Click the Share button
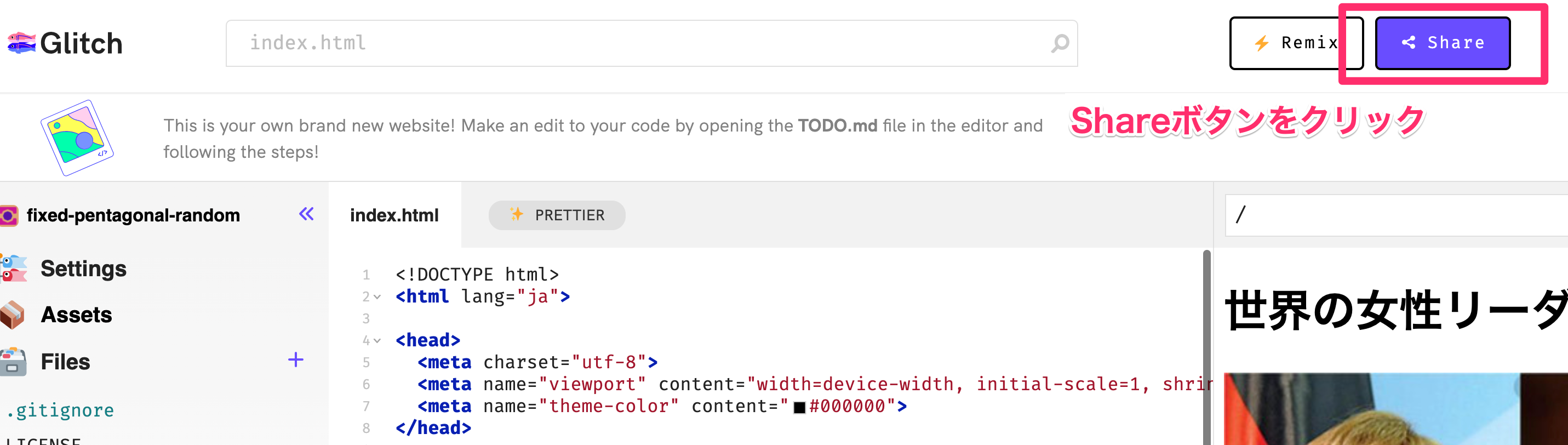 point(1442,43)
